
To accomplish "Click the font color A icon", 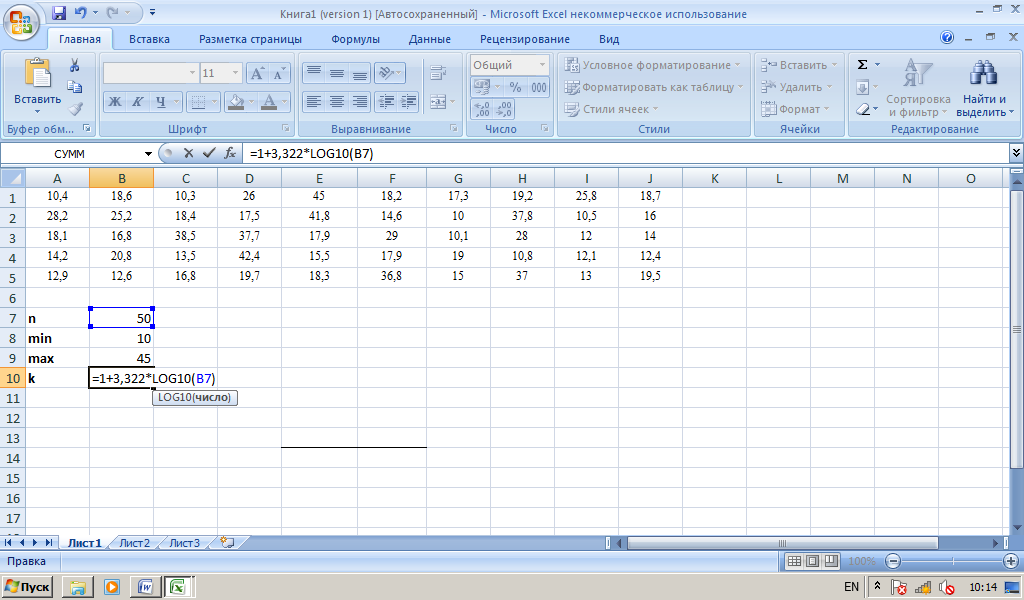I will [268, 102].
